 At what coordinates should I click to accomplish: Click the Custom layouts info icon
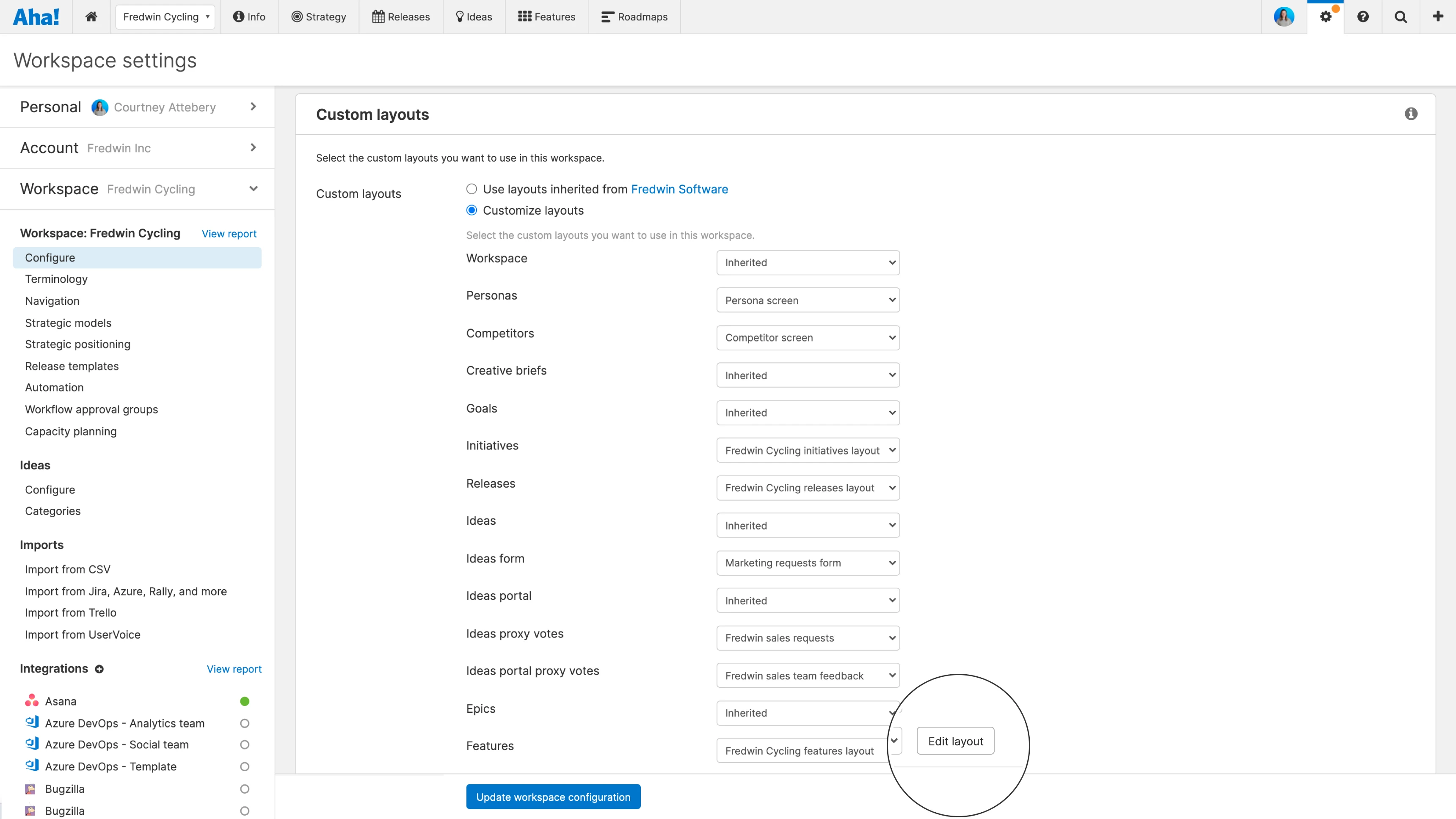[1411, 113]
